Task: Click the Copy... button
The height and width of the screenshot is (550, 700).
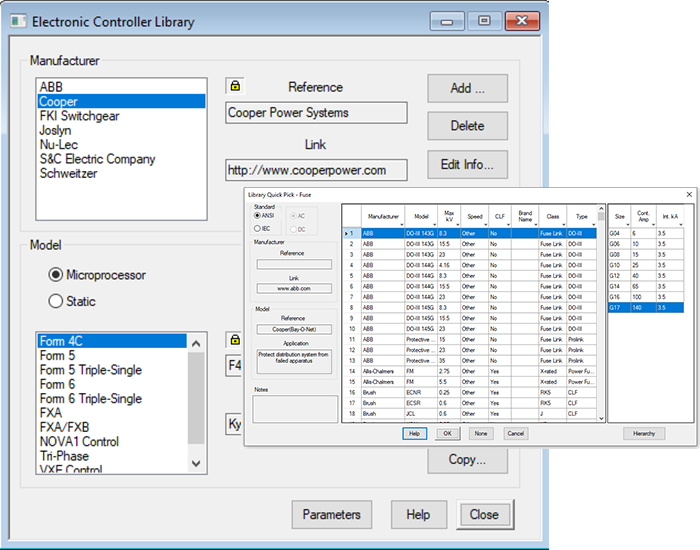Action: point(467,460)
